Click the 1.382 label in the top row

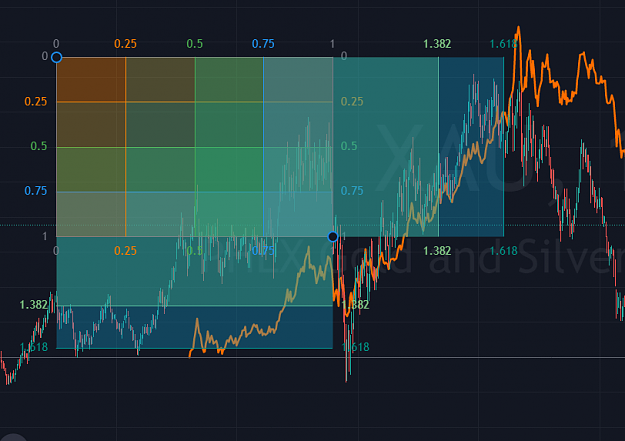tap(437, 44)
